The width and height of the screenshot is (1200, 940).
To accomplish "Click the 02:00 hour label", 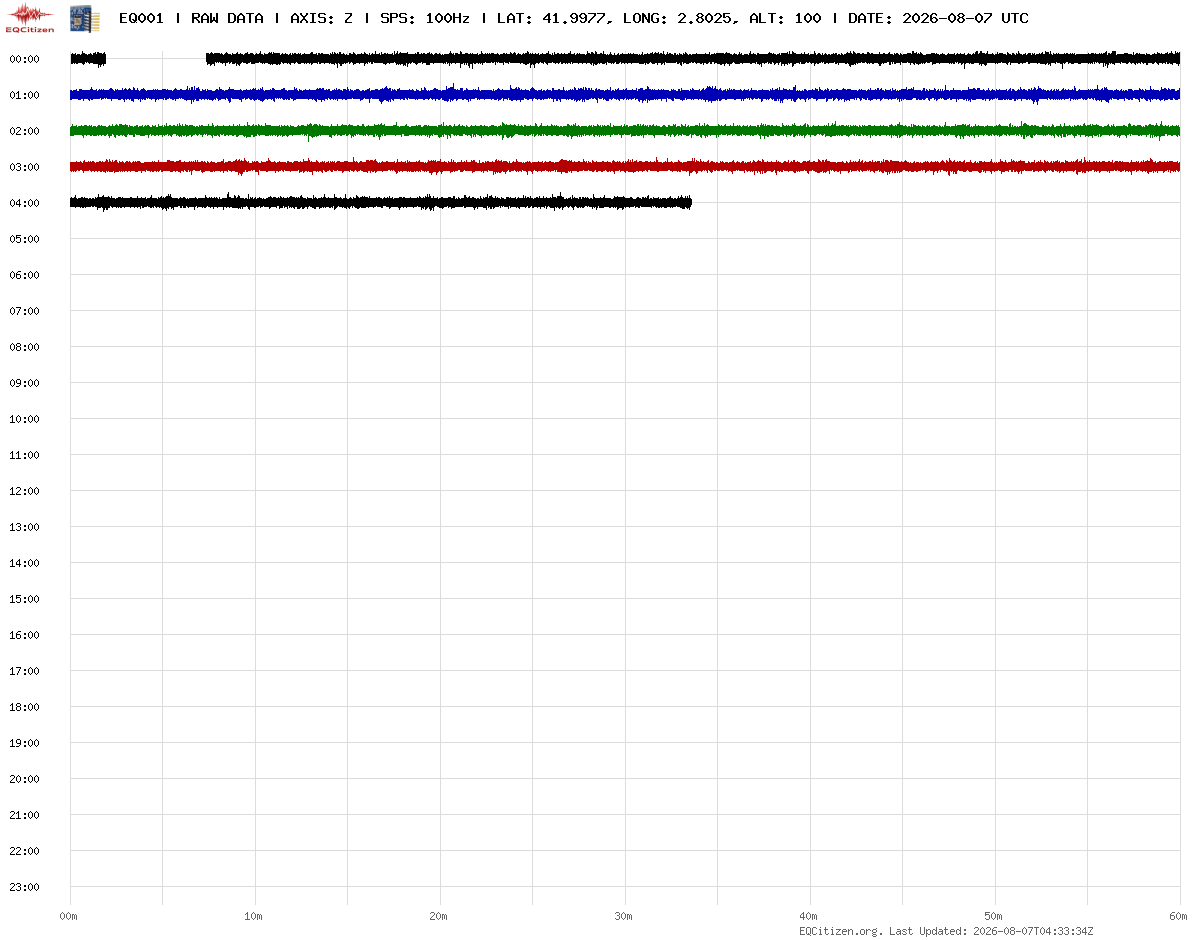I will pos(24,131).
